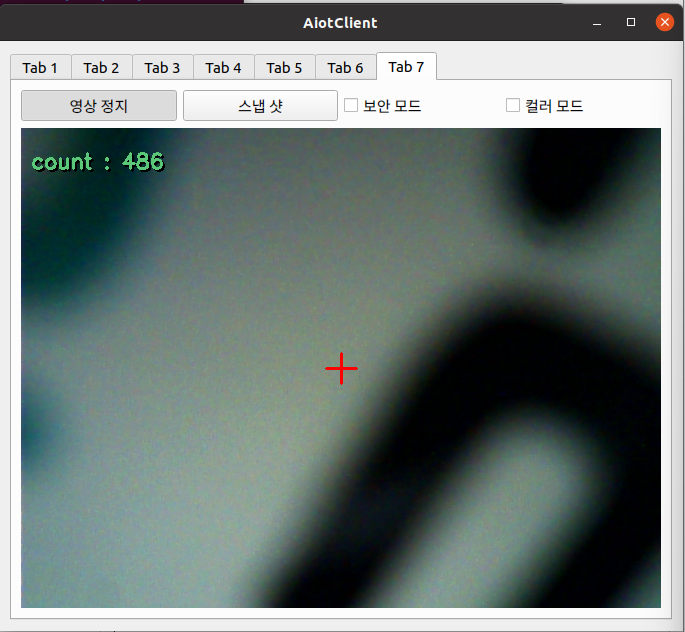This screenshot has height=632, width=685.
Task: Switch to Tab 5
Action: (284, 68)
